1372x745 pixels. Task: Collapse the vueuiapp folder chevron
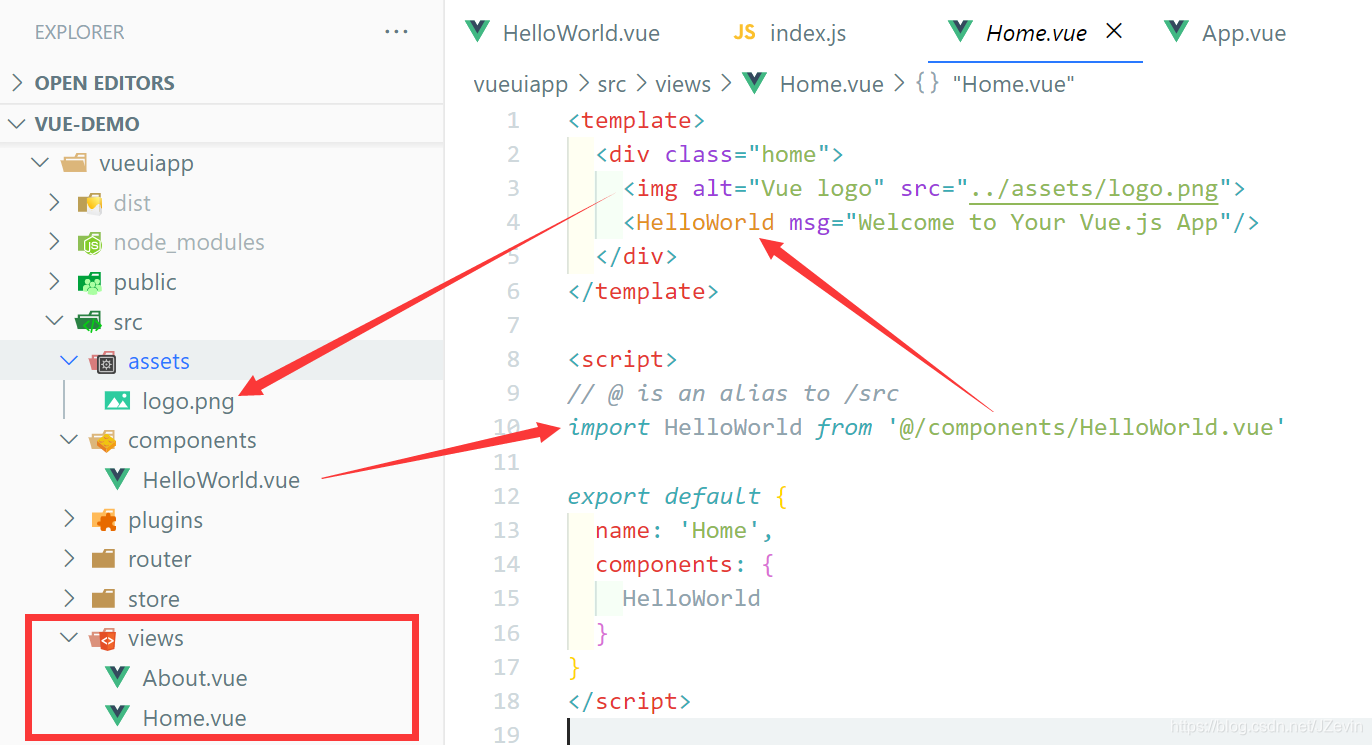tap(39, 163)
